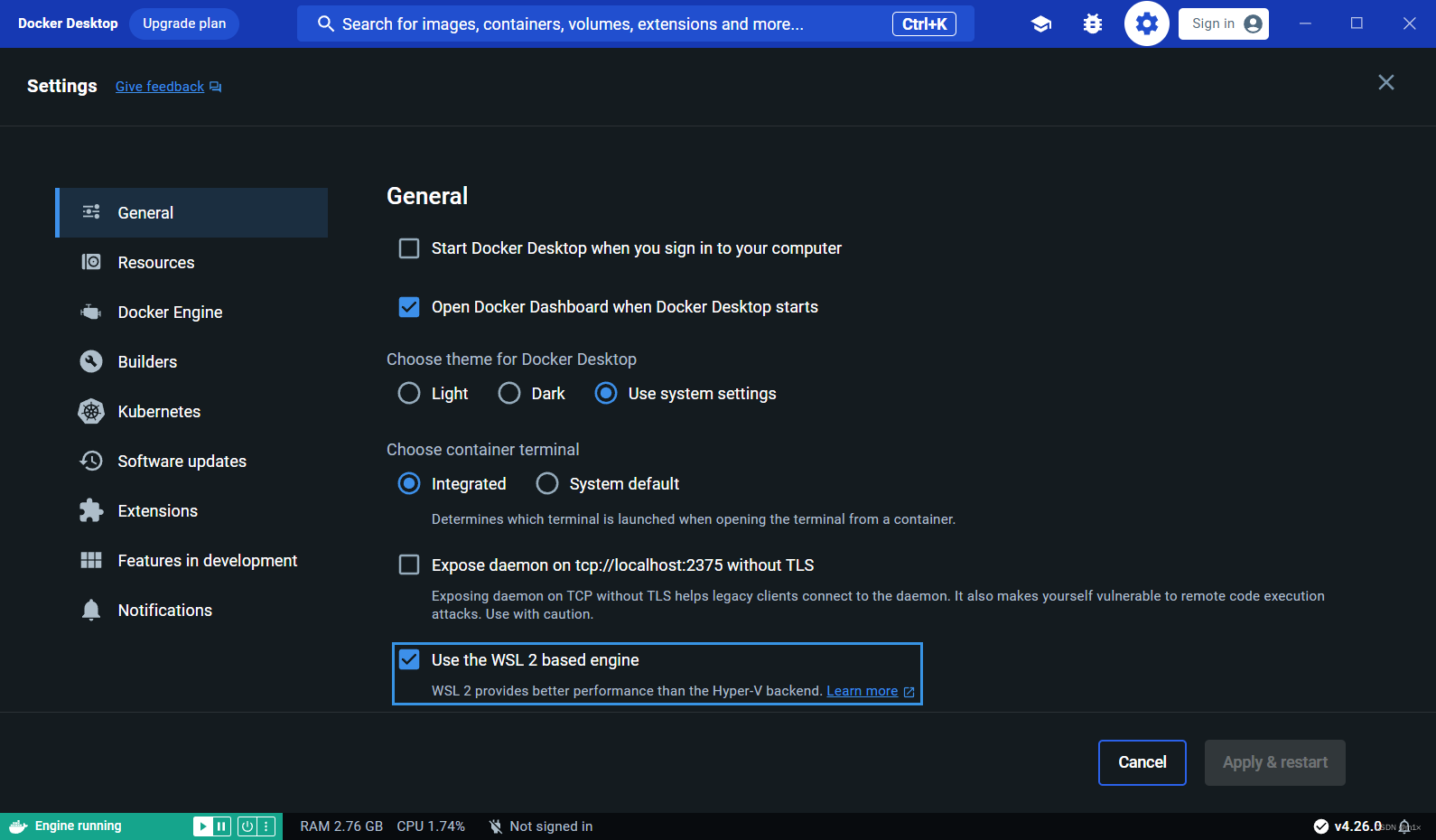Click the Extensions puzzle piece icon
This screenshot has width=1436, height=840.
click(x=91, y=510)
